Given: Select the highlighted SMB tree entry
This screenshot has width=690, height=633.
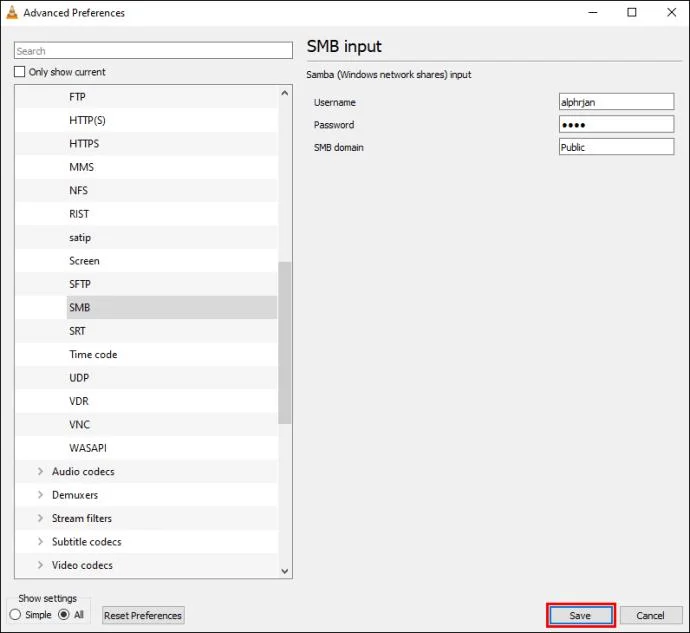Looking at the screenshot, I should point(172,307).
